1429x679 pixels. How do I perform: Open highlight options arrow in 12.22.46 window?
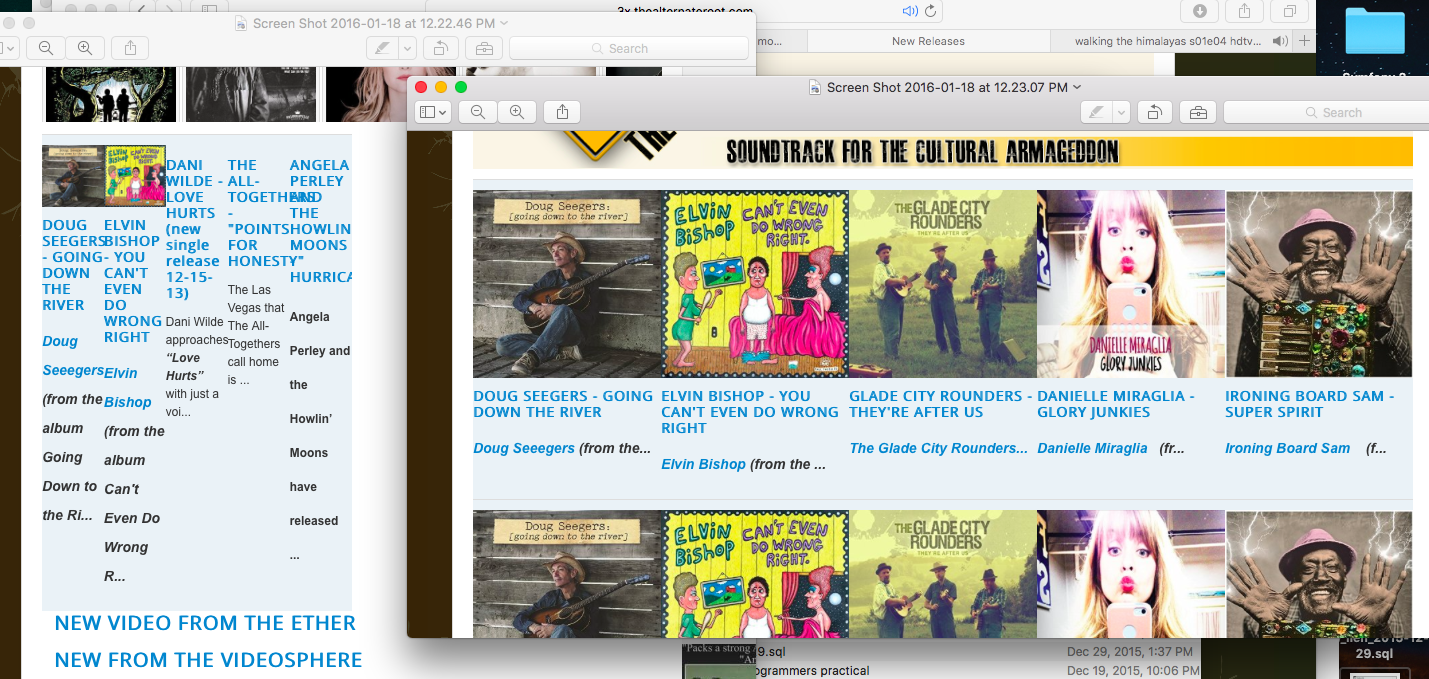click(x=407, y=48)
